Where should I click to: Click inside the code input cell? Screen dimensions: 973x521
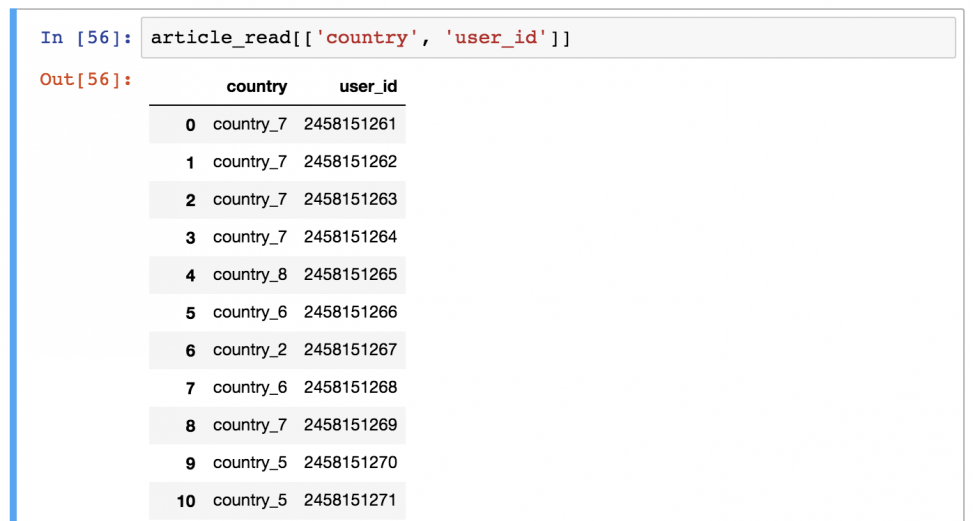click(x=750, y=38)
